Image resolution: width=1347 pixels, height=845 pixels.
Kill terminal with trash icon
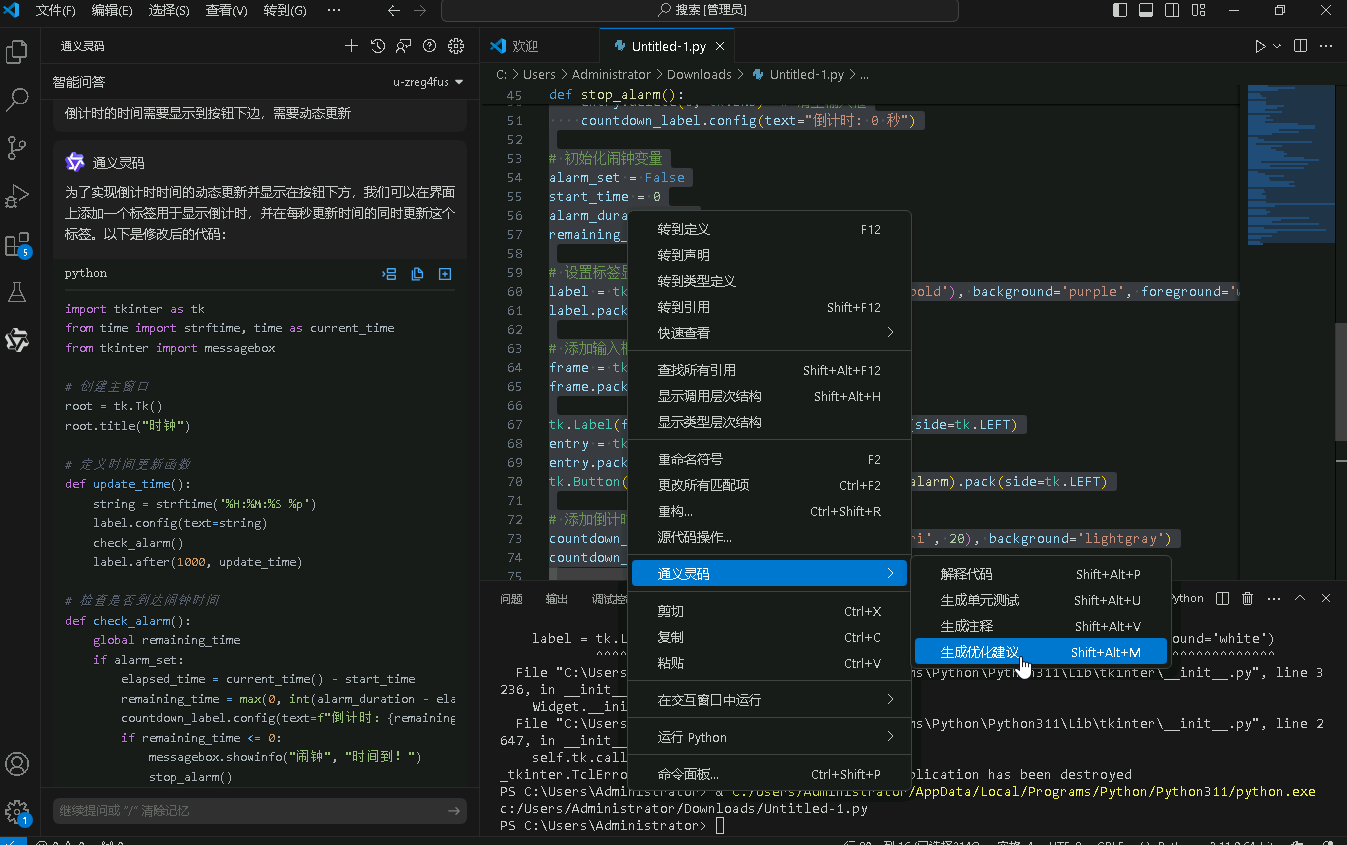click(1247, 598)
